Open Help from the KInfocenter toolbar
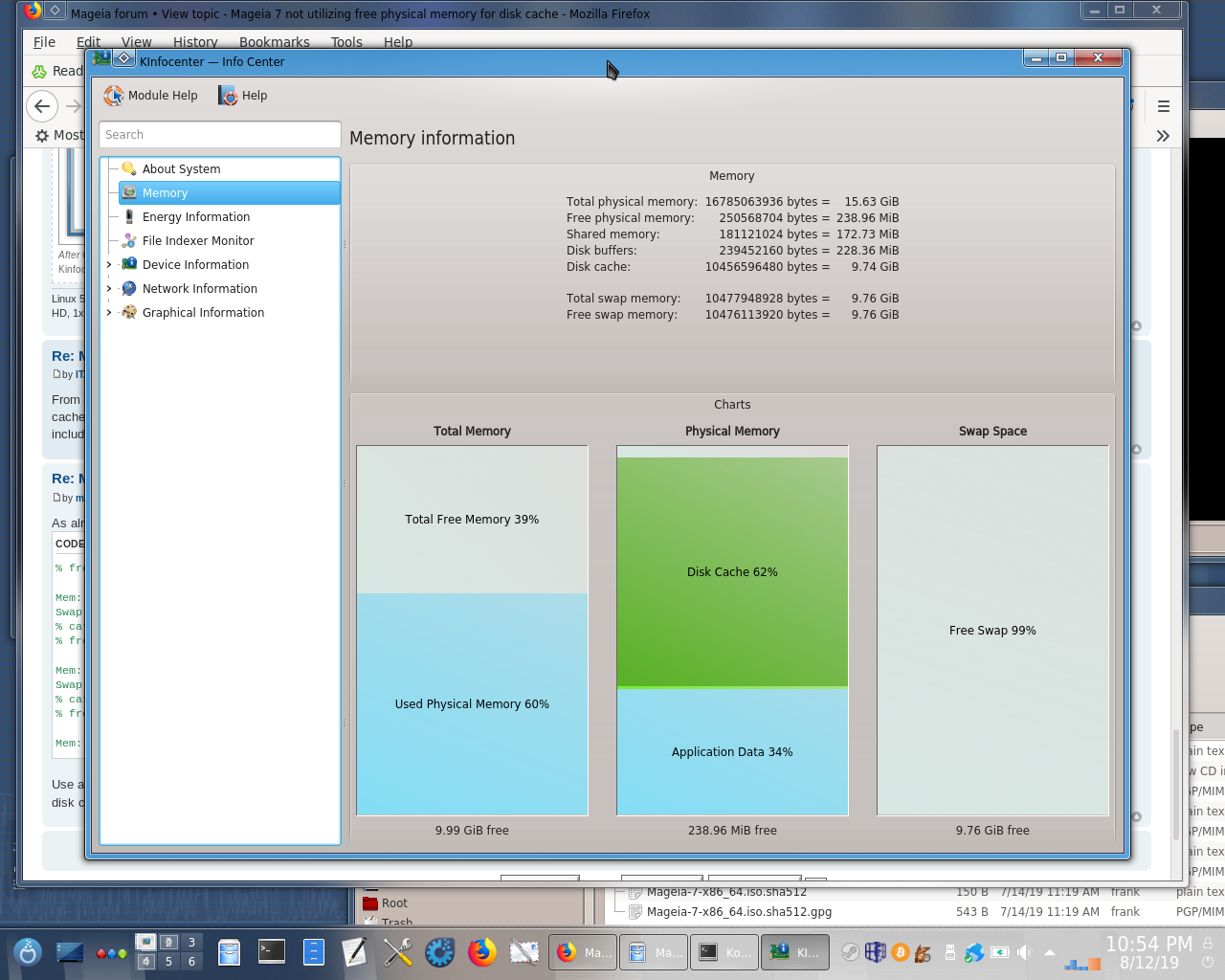The image size is (1225, 980). (243, 96)
